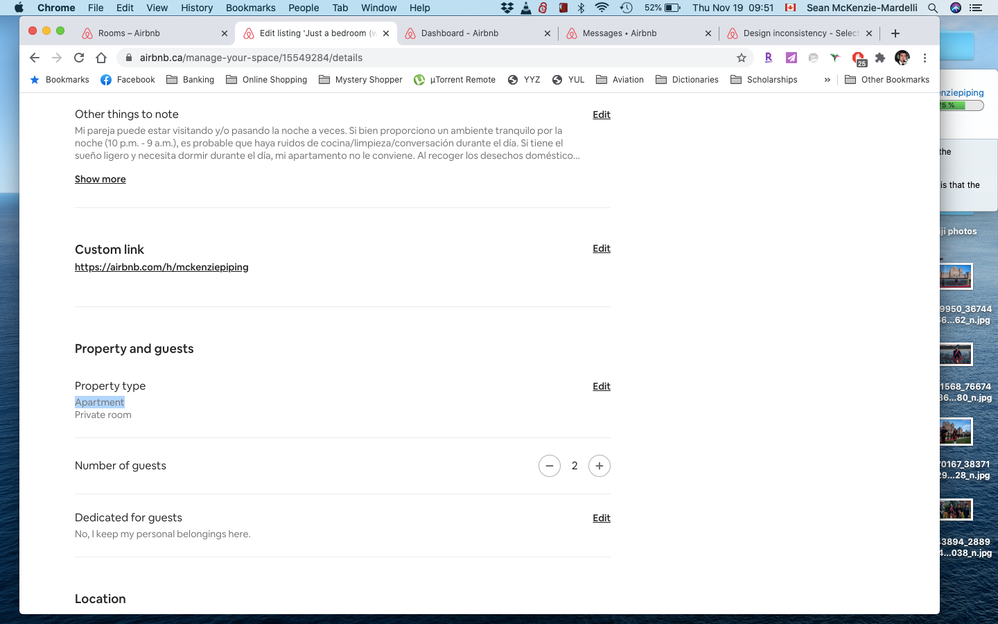Click the browser reload icon

pyautogui.click(x=79, y=58)
